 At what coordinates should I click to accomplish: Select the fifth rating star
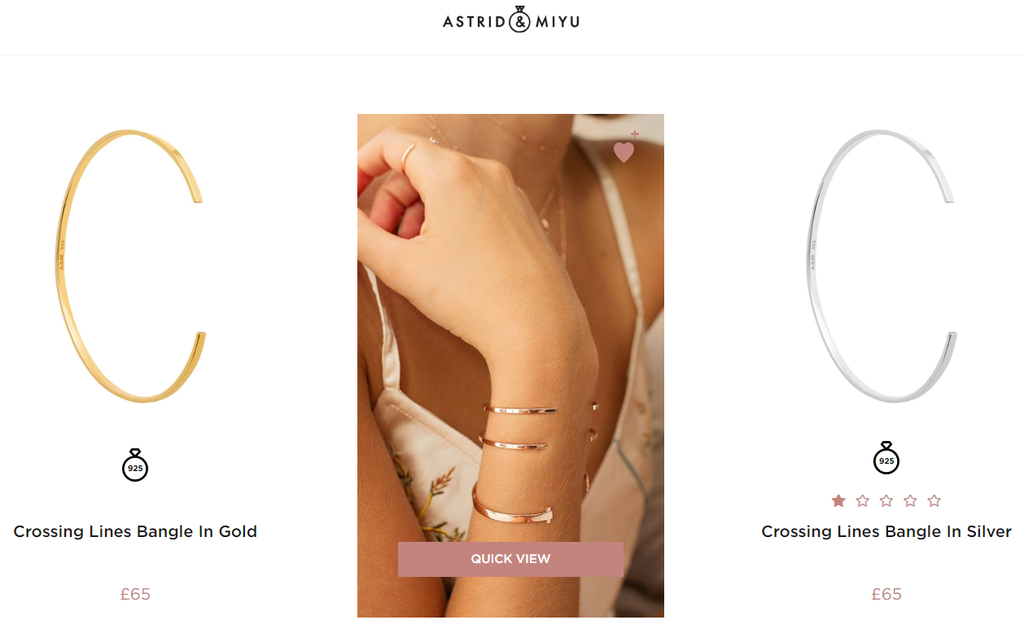(935, 501)
